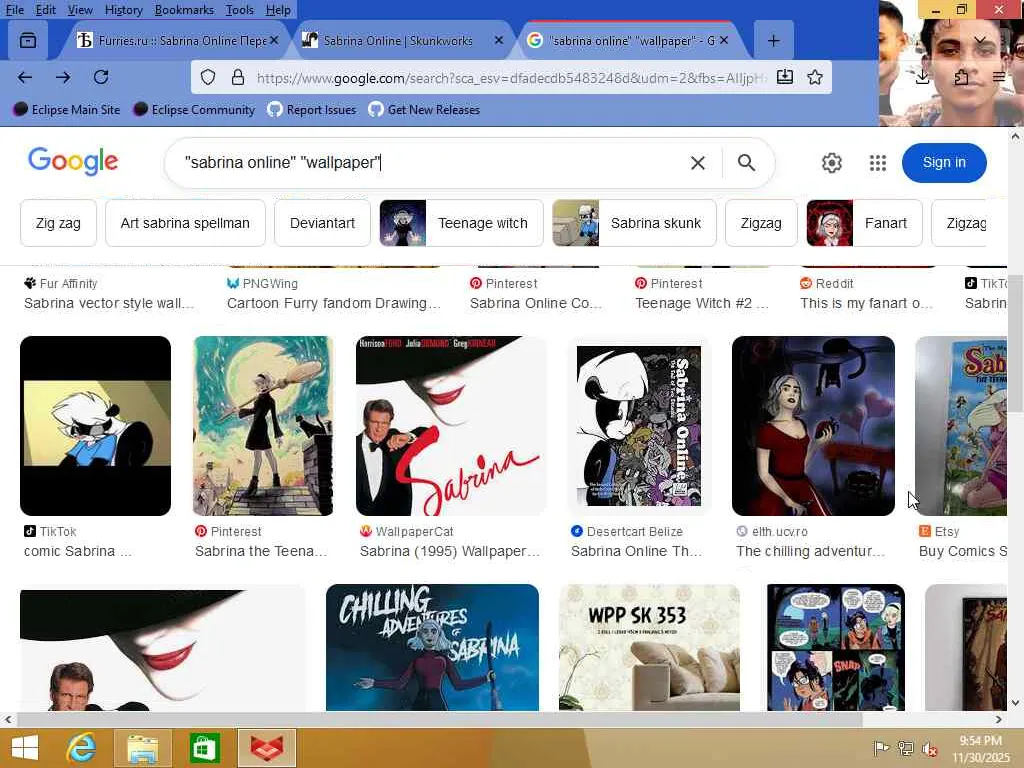Select the Art sabrina spellman chip
Image resolution: width=1024 pixels, height=768 pixels.
185,223
